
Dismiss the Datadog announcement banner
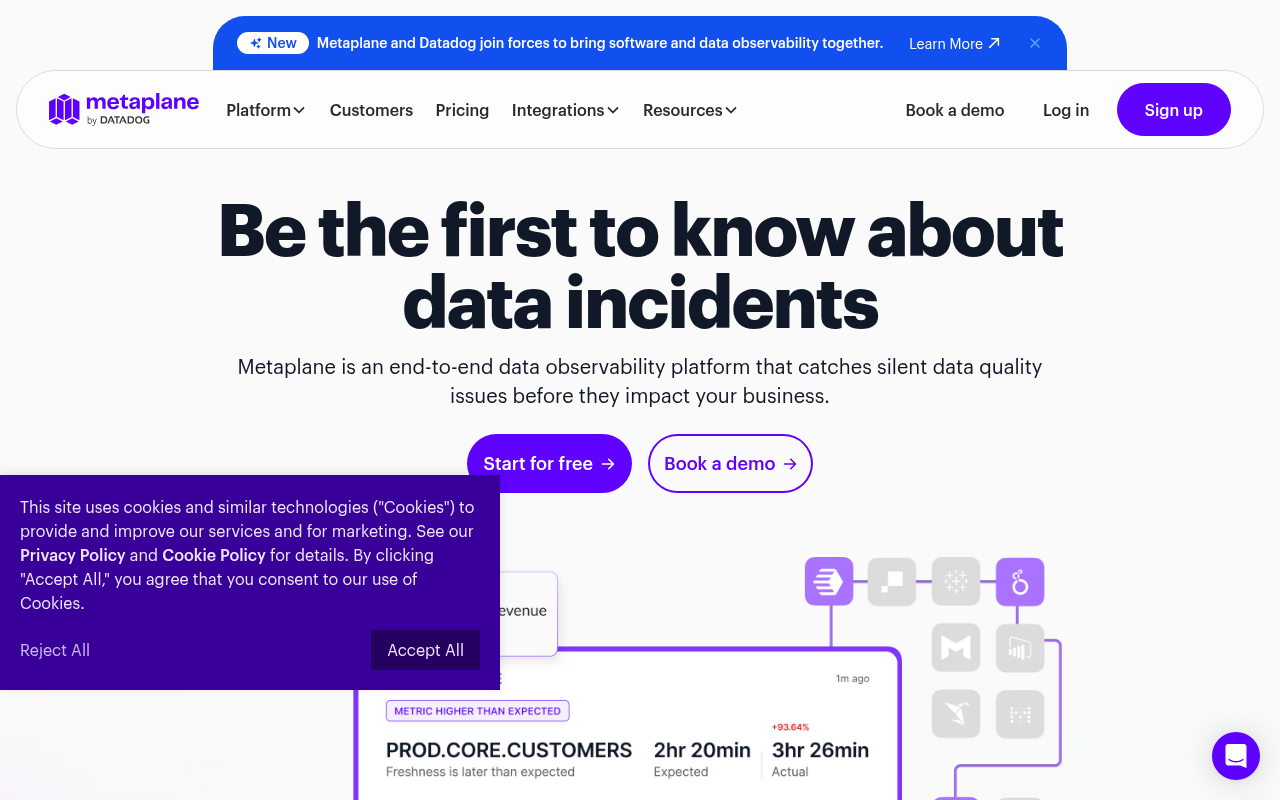point(1035,43)
